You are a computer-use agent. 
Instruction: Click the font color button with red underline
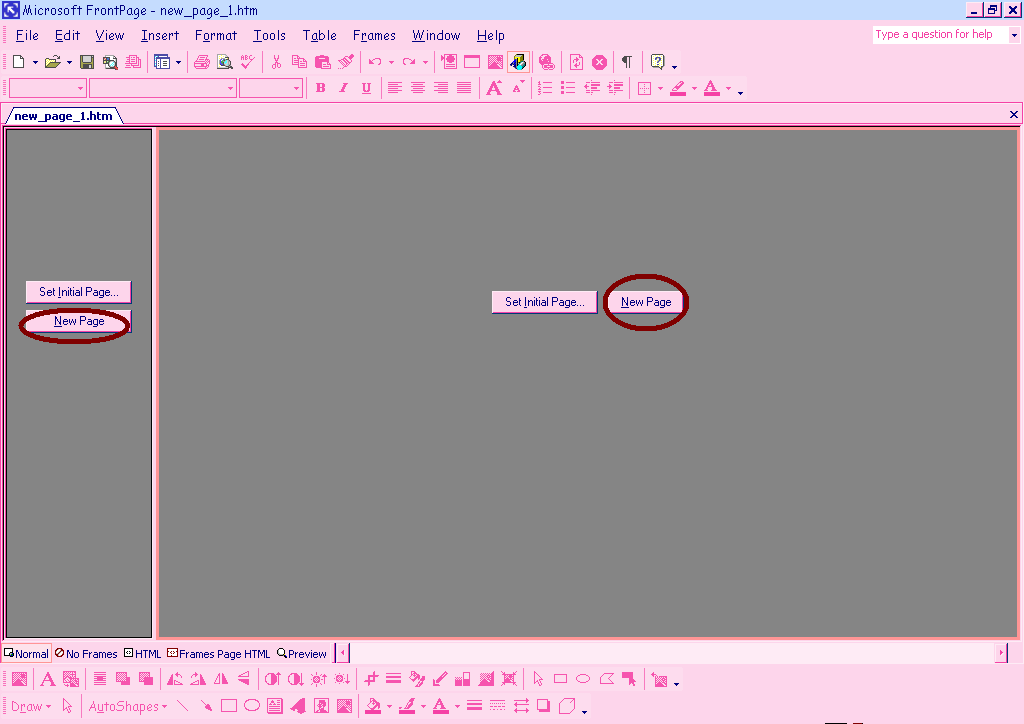[712, 88]
